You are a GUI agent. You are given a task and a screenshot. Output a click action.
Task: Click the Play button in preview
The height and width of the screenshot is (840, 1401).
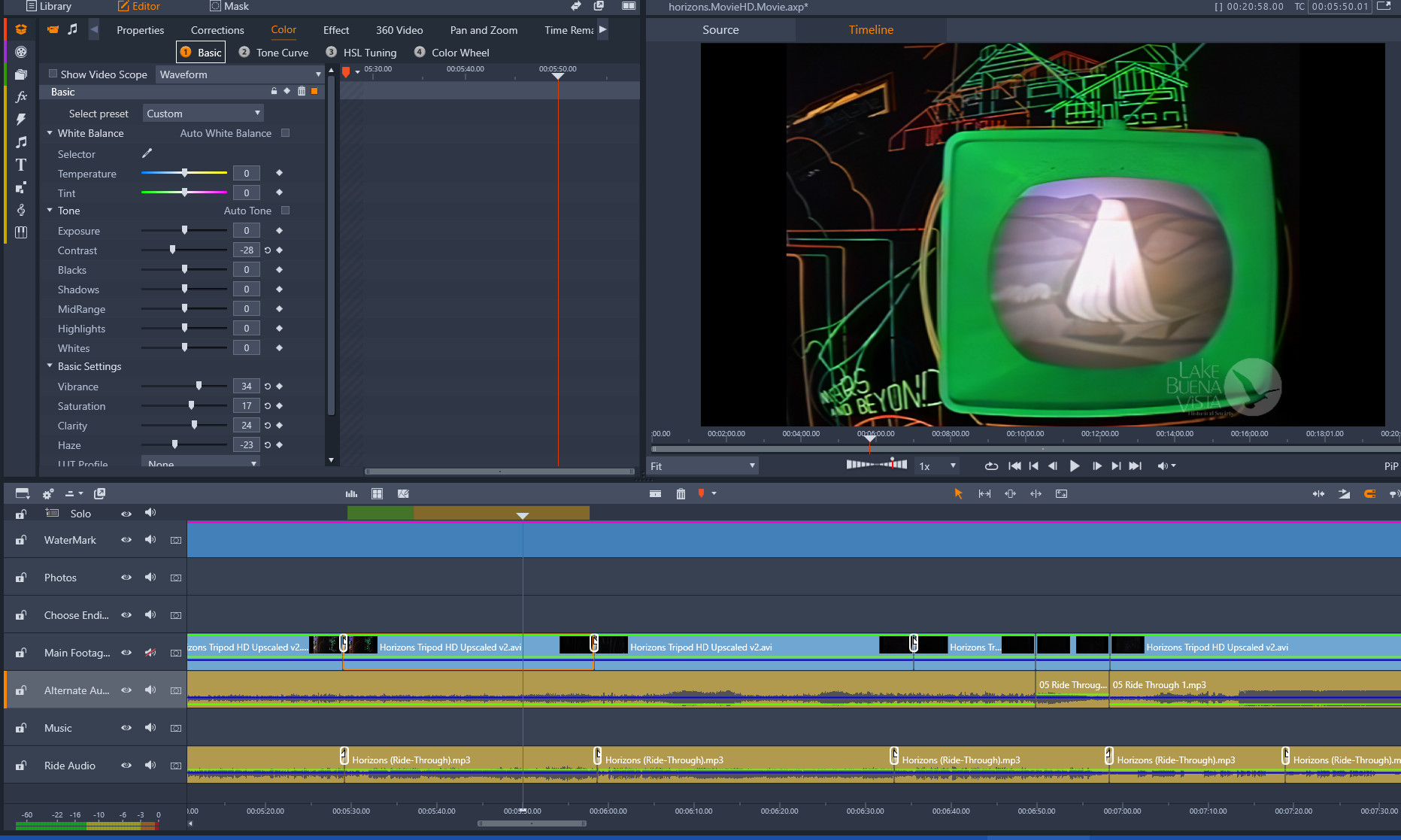point(1074,466)
